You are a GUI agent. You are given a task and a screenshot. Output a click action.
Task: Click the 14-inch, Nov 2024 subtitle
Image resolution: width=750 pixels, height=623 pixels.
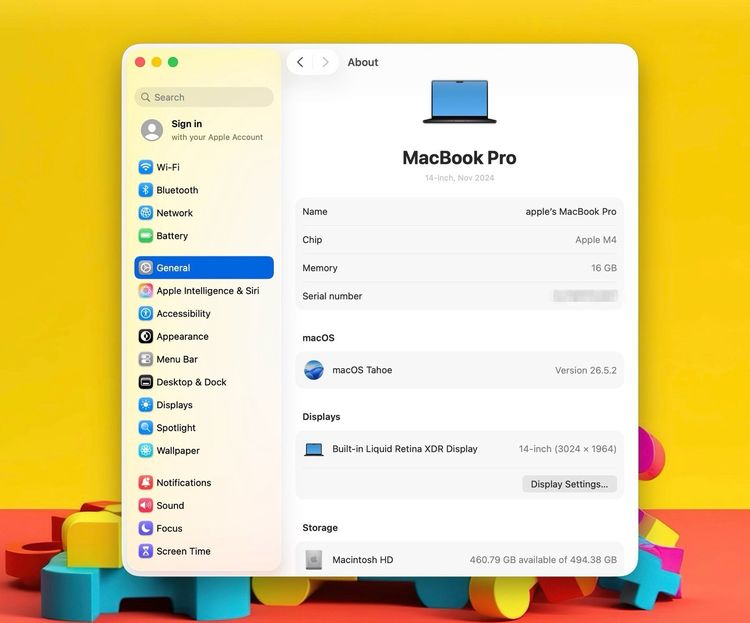pyautogui.click(x=460, y=178)
